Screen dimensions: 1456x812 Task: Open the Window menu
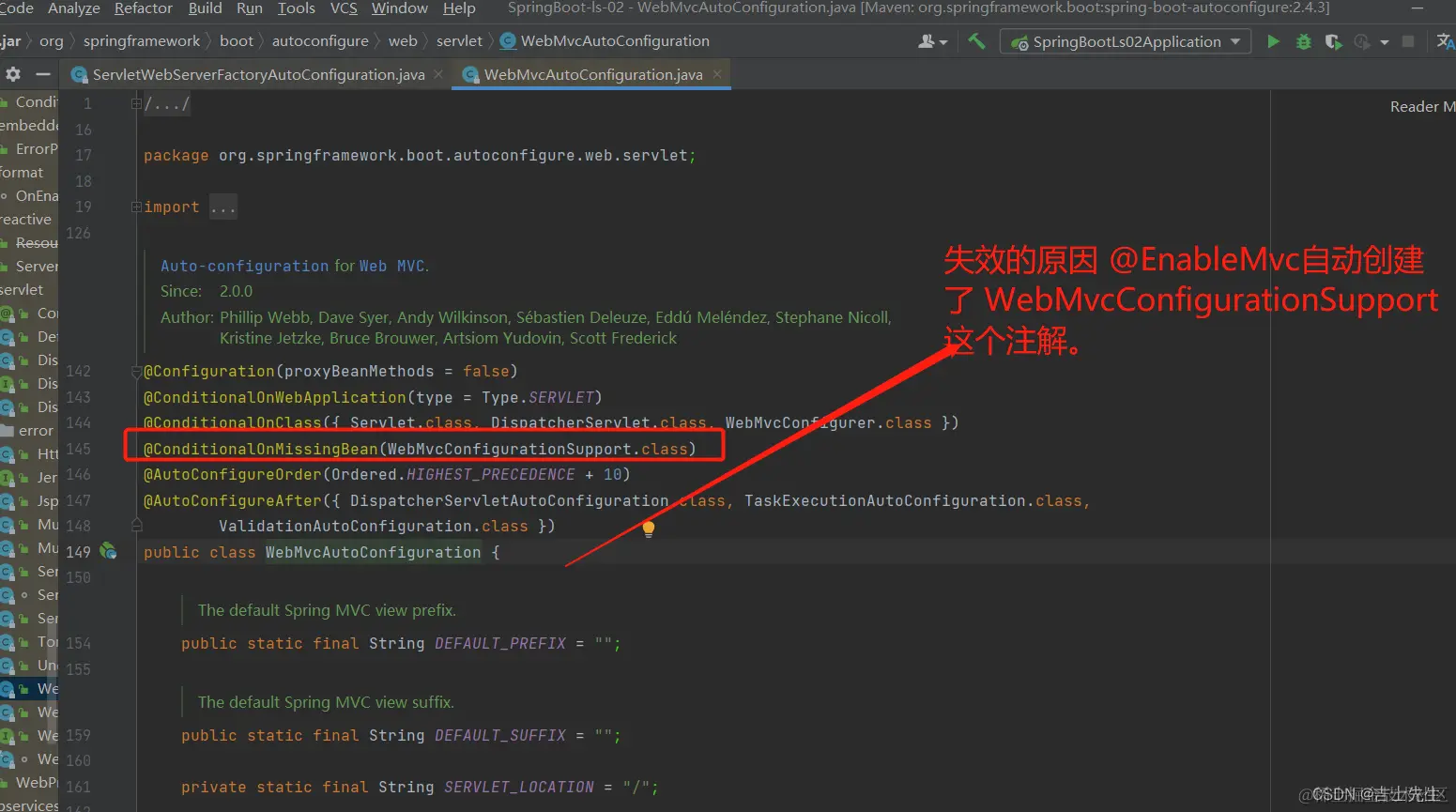click(x=400, y=8)
